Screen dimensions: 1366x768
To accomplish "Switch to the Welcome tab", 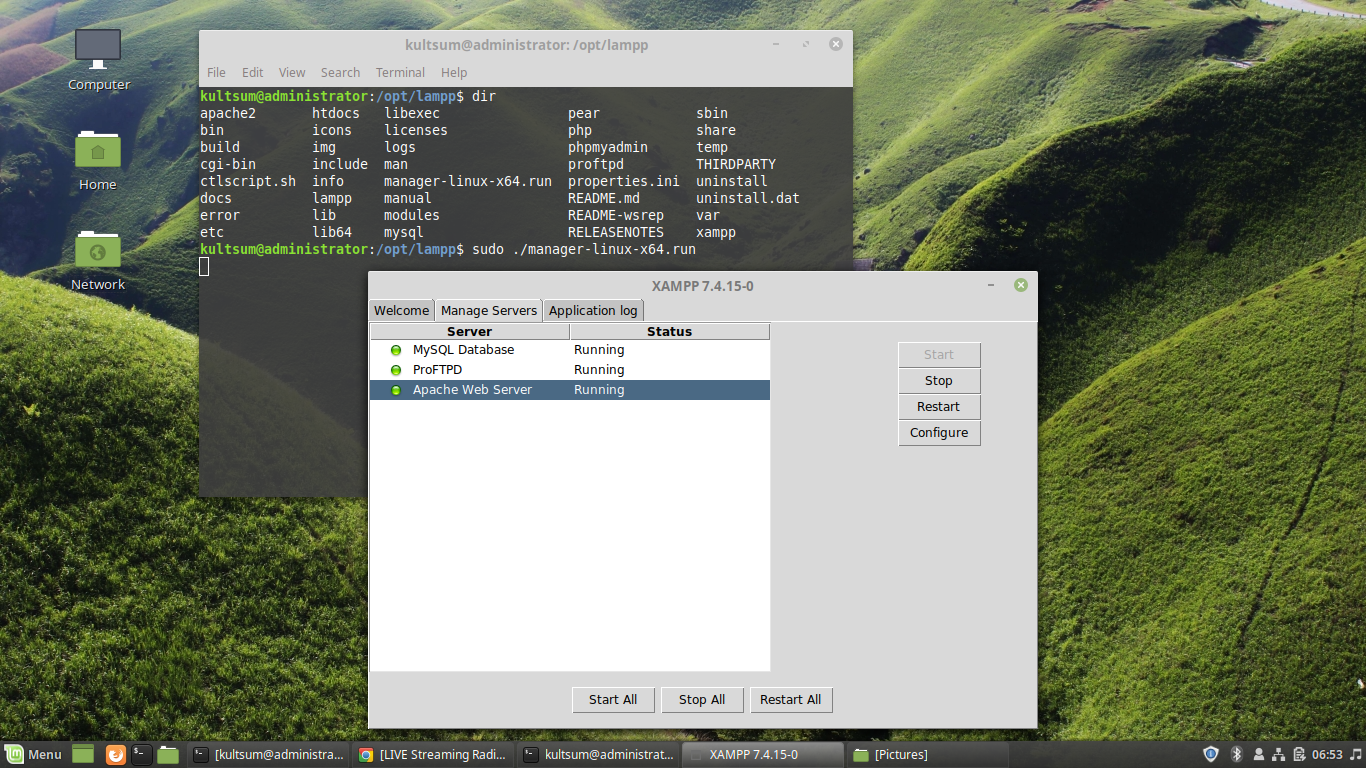I will (401, 310).
